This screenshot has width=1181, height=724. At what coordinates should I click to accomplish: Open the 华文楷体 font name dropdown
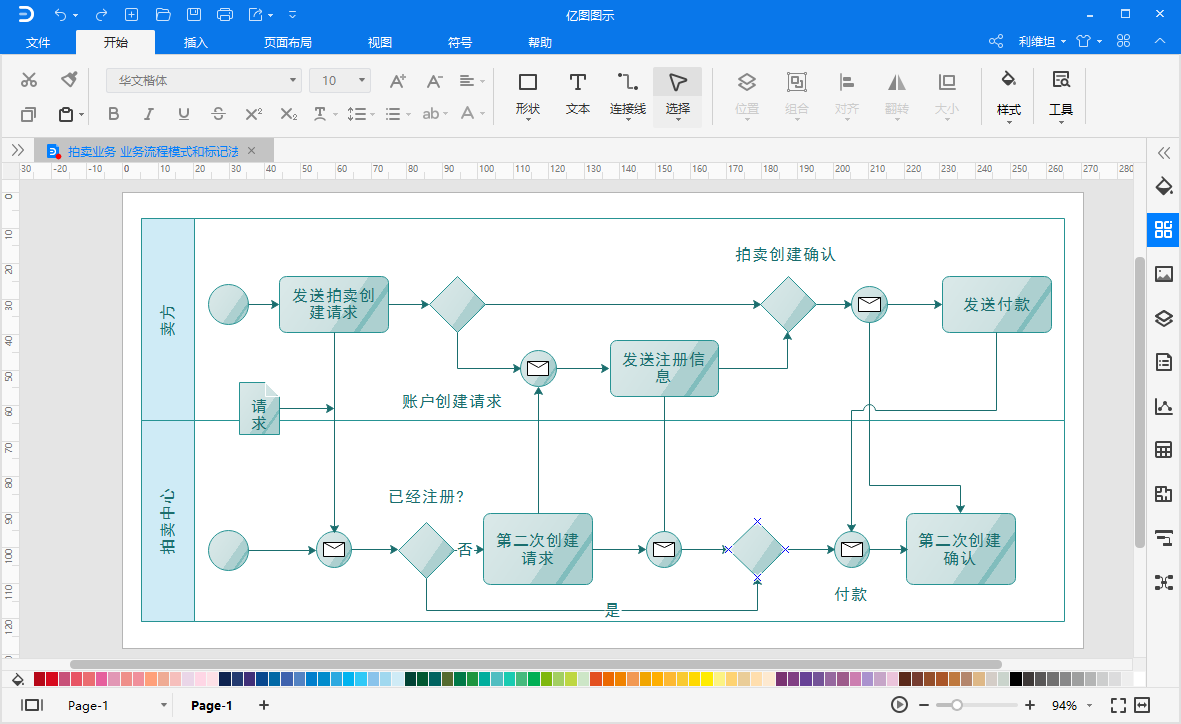pyautogui.click(x=293, y=81)
